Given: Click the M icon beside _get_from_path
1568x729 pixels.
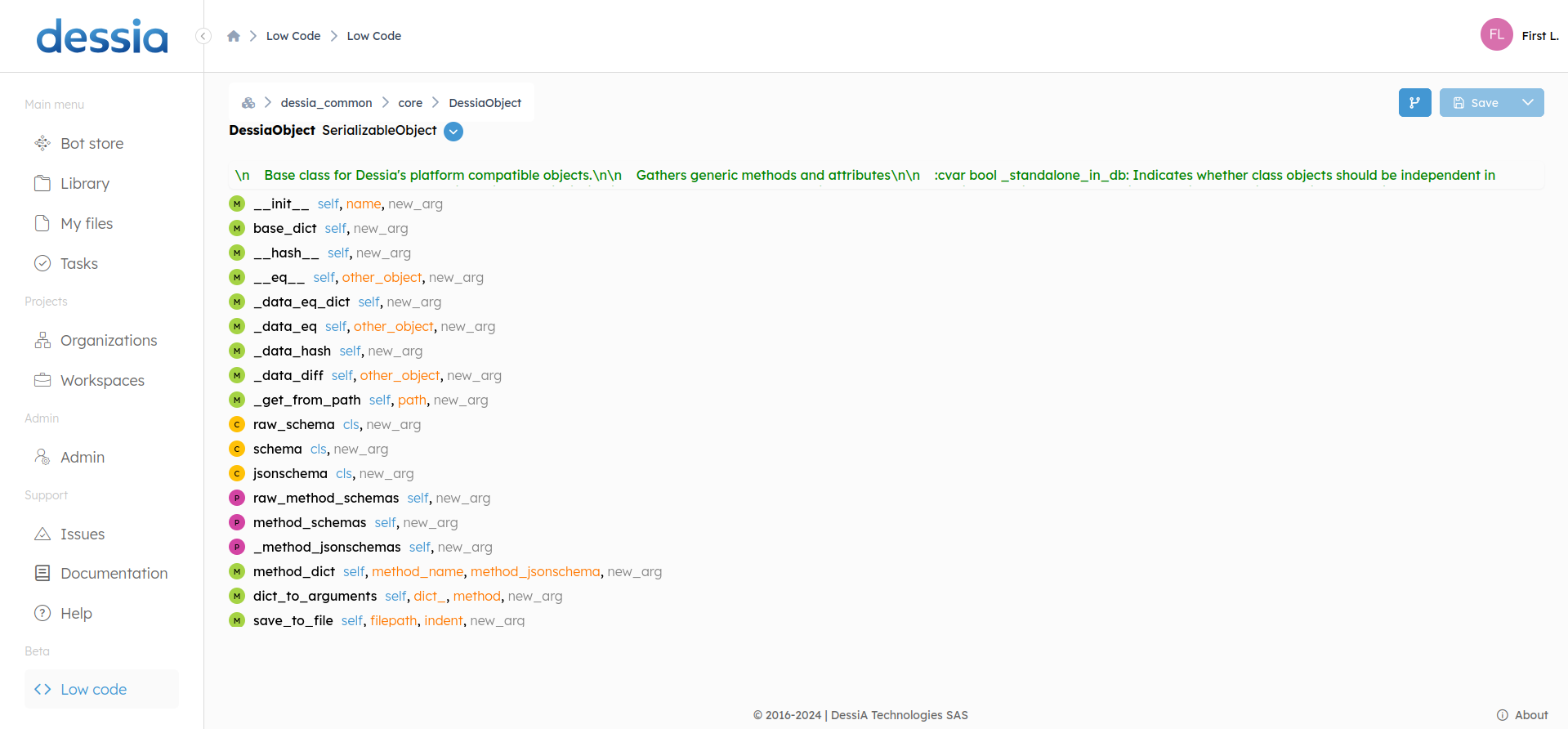Looking at the screenshot, I should point(237,400).
